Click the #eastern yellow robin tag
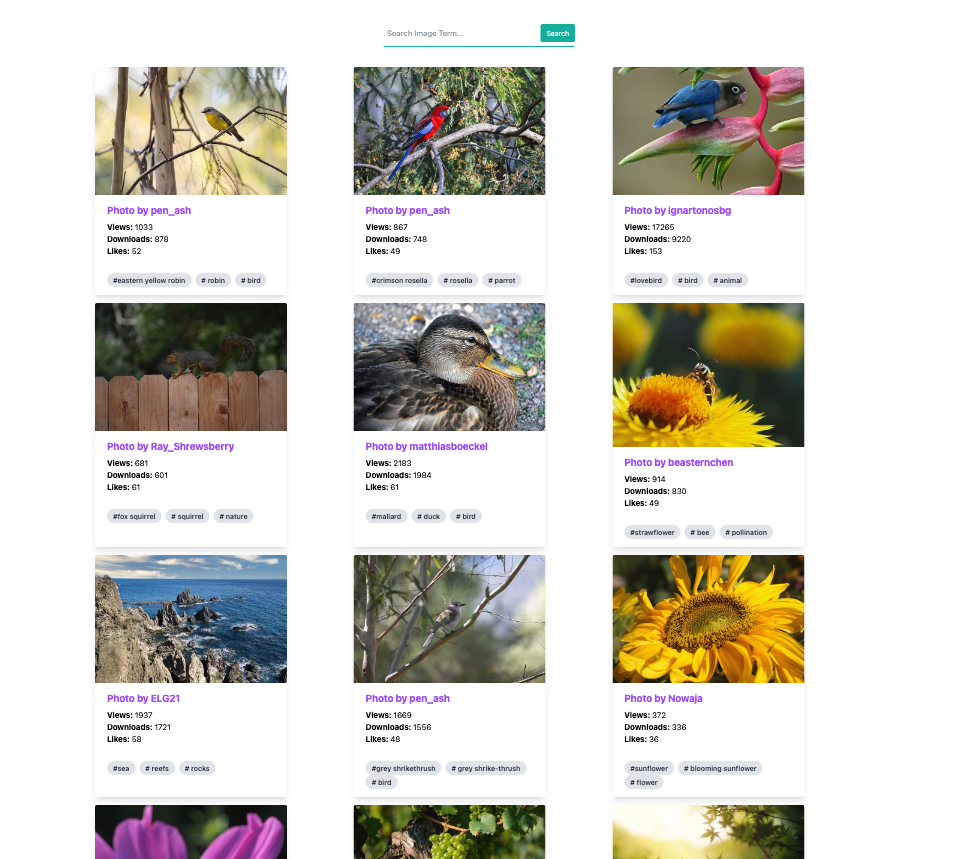Image resolution: width=957 pixels, height=859 pixels. coord(149,281)
